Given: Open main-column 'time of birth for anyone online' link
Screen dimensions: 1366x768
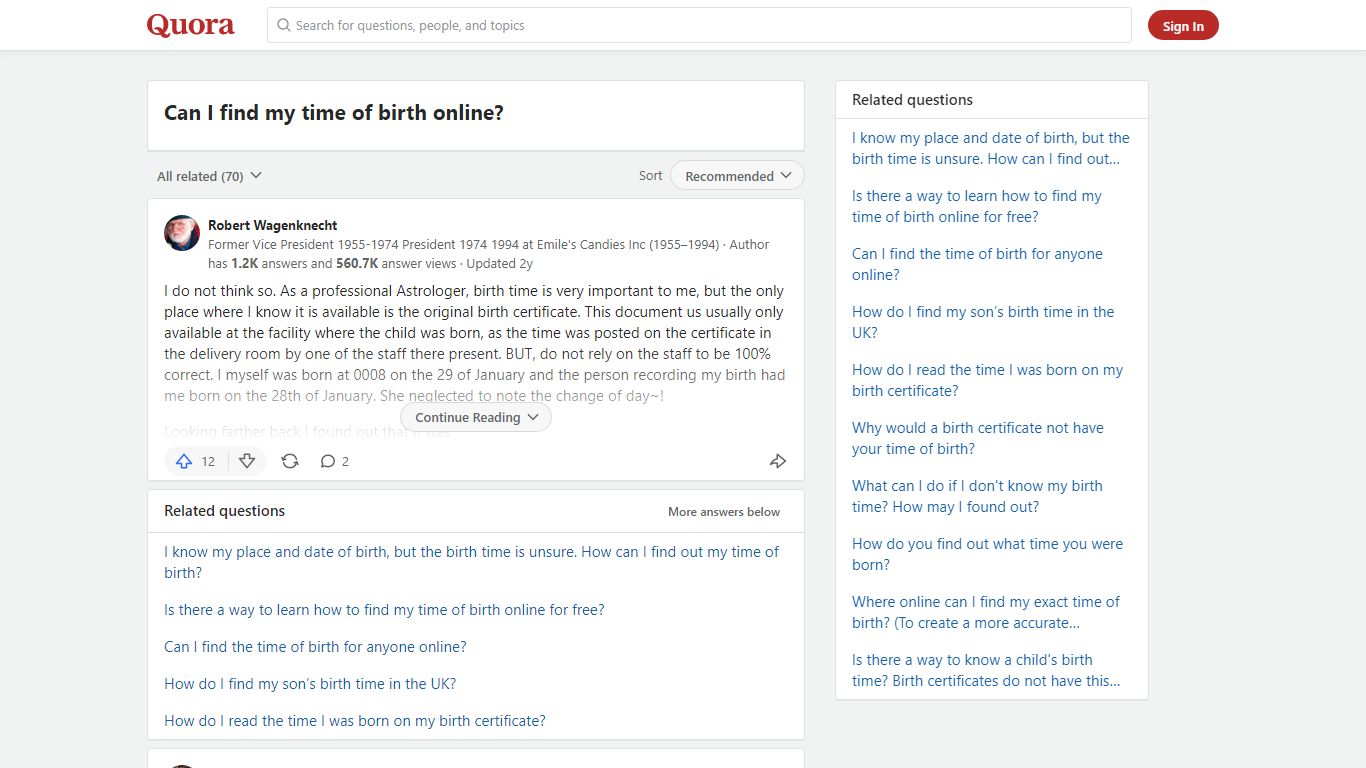Looking at the screenshot, I should 315,647.
